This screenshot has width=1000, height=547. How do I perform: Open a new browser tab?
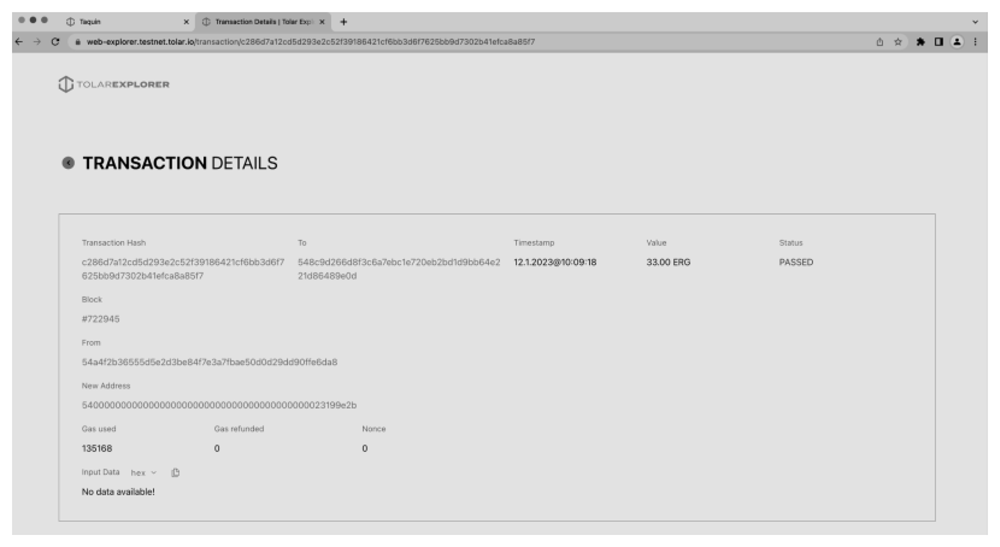coord(344,22)
